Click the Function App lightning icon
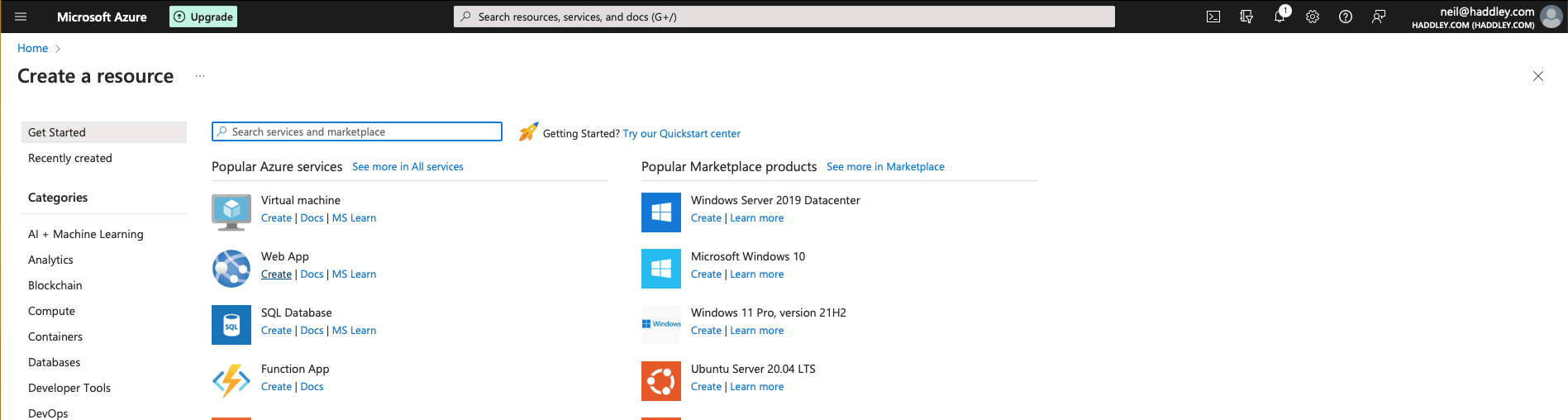The width and height of the screenshot is (1568, 420). pyautogui.click(x=231, y=381)
